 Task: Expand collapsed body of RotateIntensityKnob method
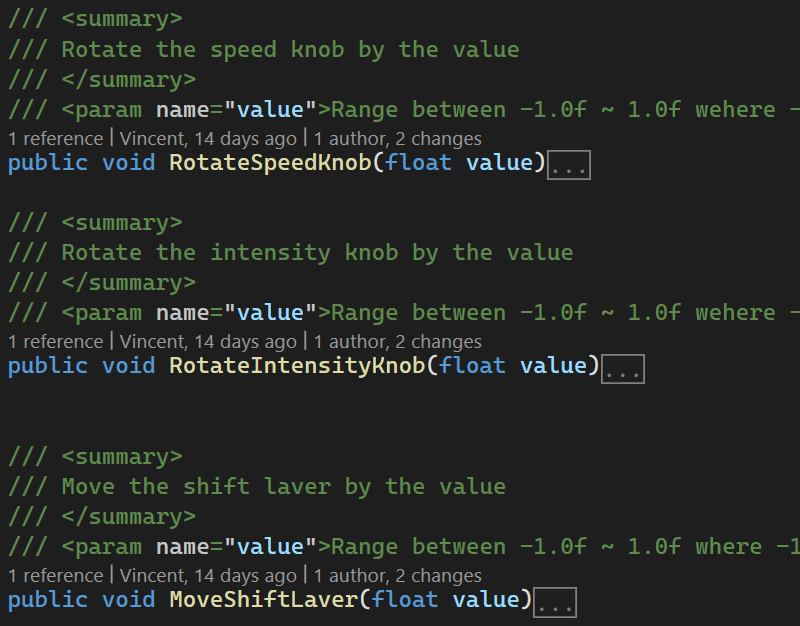pyautogui.click(x=623, y=369)
